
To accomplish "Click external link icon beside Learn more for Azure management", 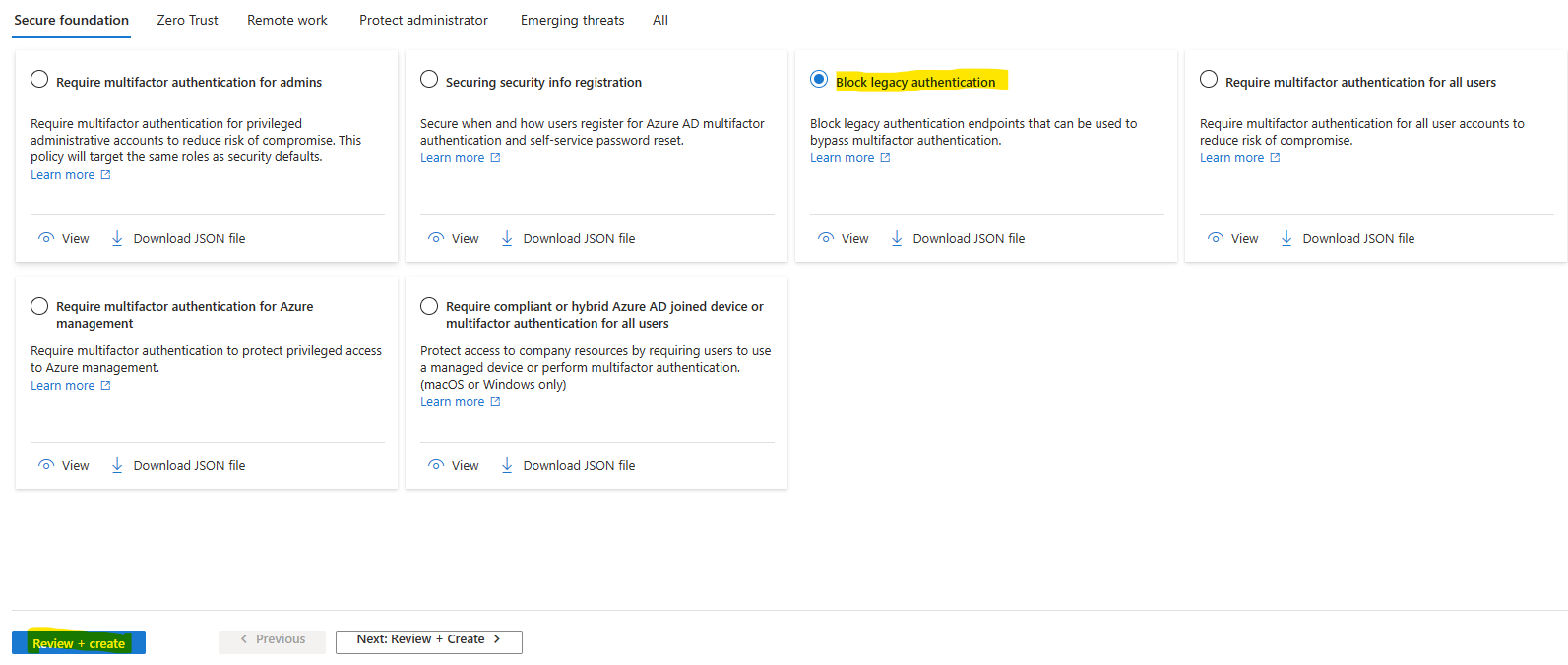I will point(105,386).
